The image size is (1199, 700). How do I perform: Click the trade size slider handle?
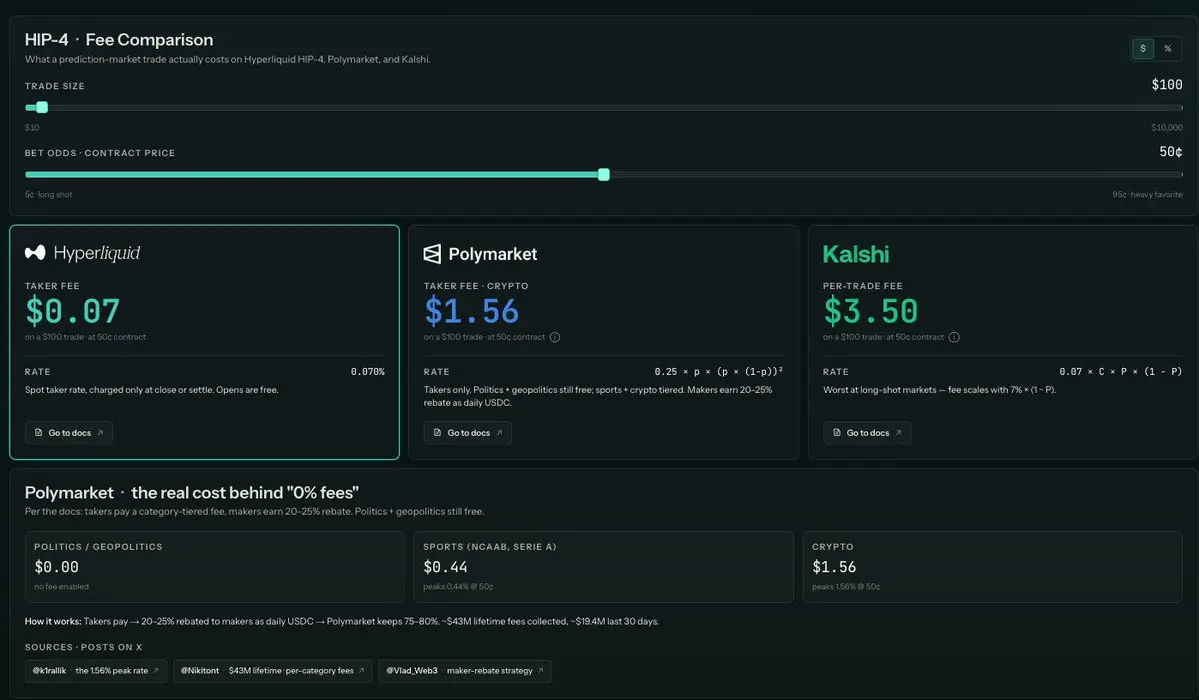[42, 108]
